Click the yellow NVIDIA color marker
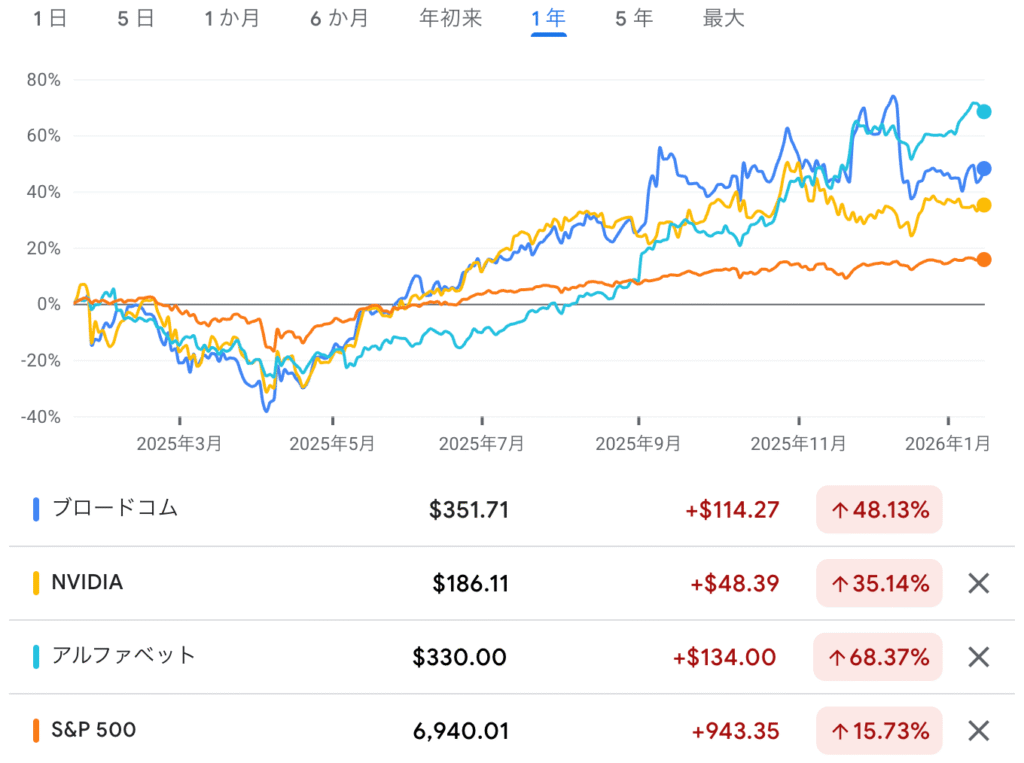Screen dimensions: 1024x763 pos(37,583)
